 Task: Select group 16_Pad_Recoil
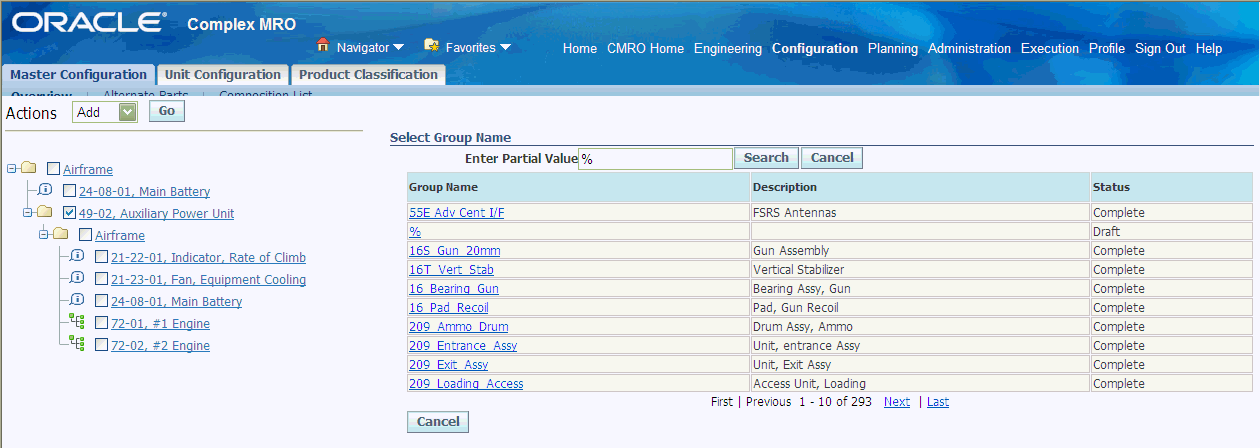point(449,308)
